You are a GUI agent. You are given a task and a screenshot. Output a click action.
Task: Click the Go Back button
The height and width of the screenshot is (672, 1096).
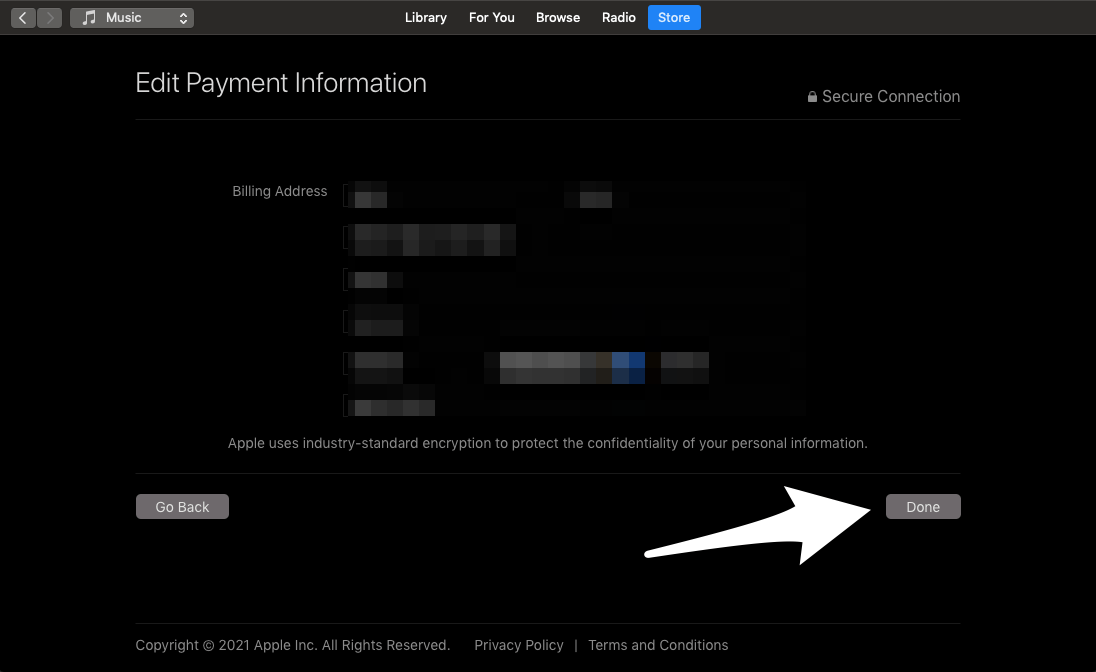pyautogui.click(x=182, y=507)
